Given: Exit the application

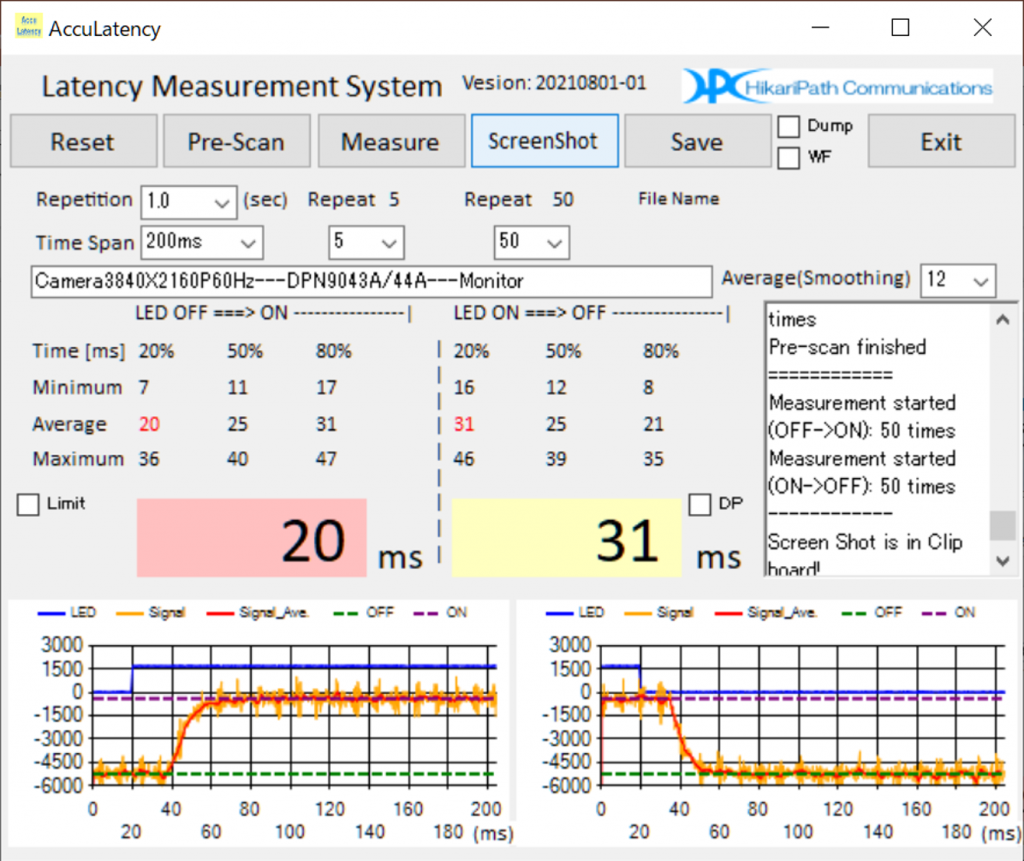Looking at the screenshot, I should 940,141.
